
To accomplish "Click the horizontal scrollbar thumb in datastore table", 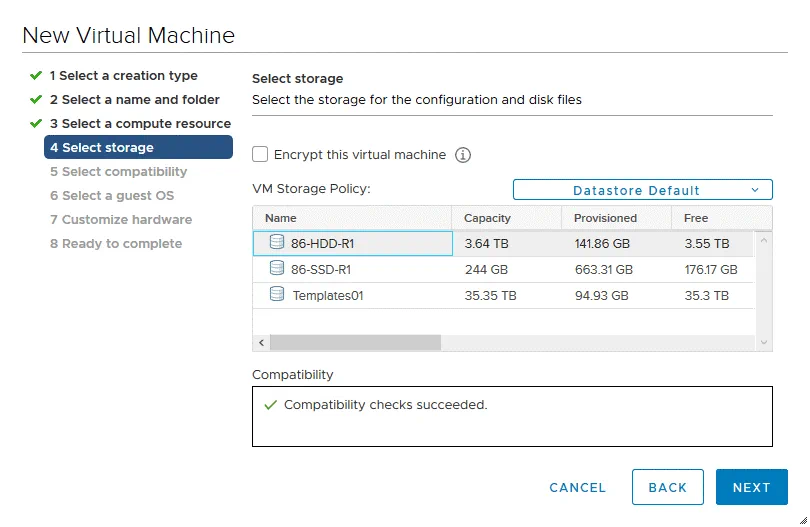I will [355, 342].
